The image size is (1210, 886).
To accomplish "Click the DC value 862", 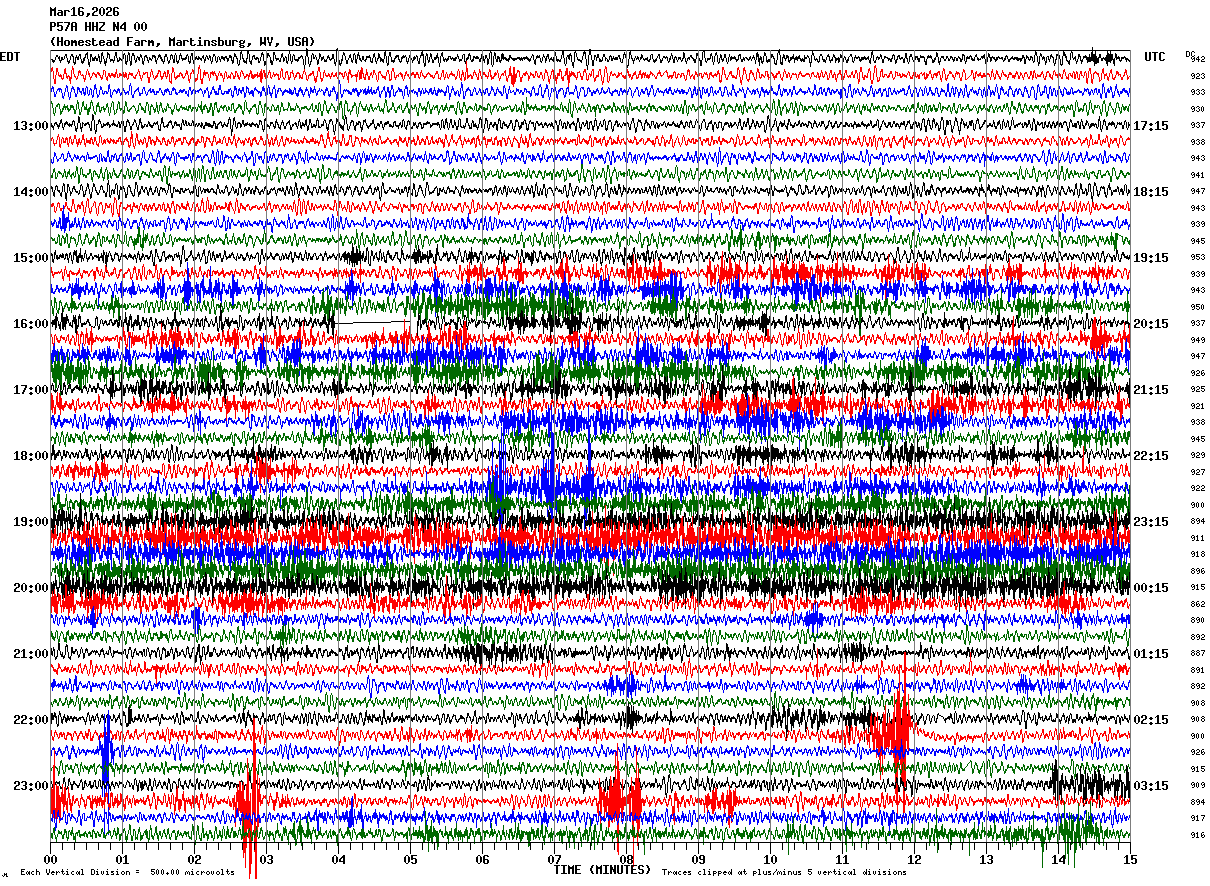I will point(1197,605).
